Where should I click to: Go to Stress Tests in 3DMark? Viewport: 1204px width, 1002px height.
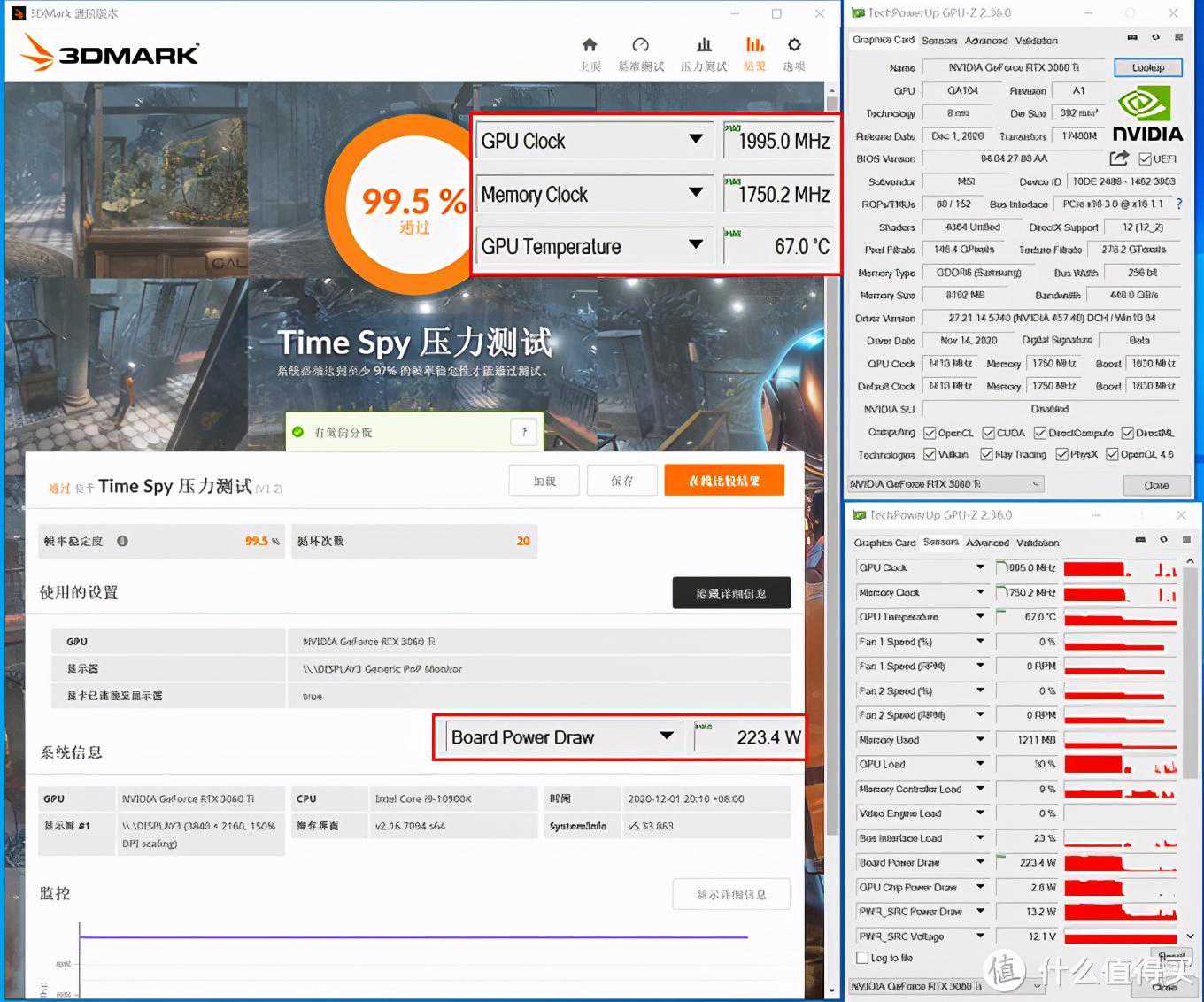[x=704, y=46]
